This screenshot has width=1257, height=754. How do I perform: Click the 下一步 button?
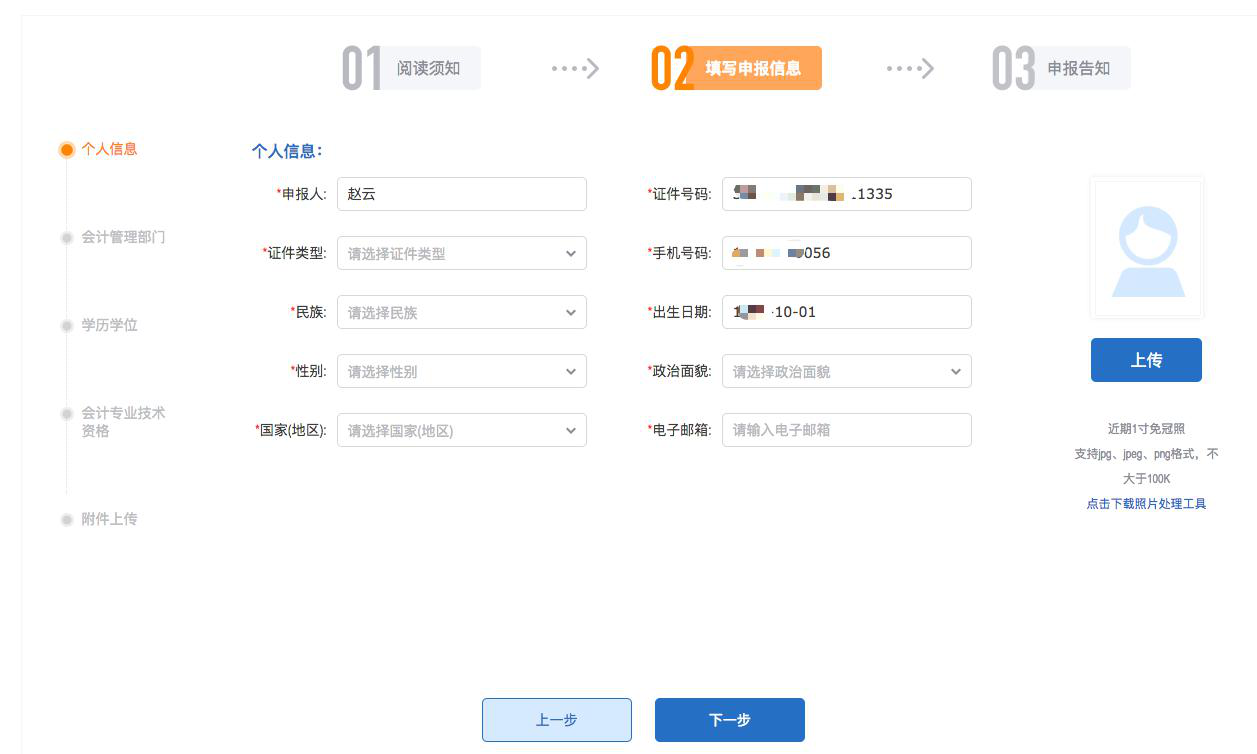(x=729, y=720)
